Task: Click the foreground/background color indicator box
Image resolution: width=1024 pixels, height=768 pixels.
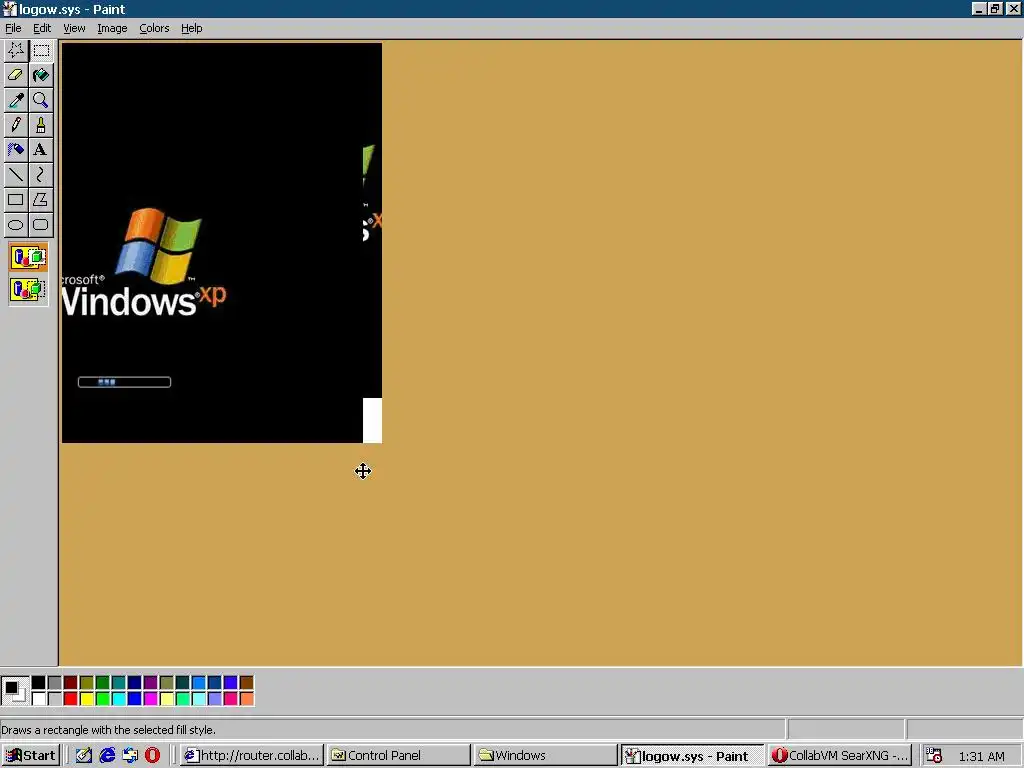Action: coord(15,691)
